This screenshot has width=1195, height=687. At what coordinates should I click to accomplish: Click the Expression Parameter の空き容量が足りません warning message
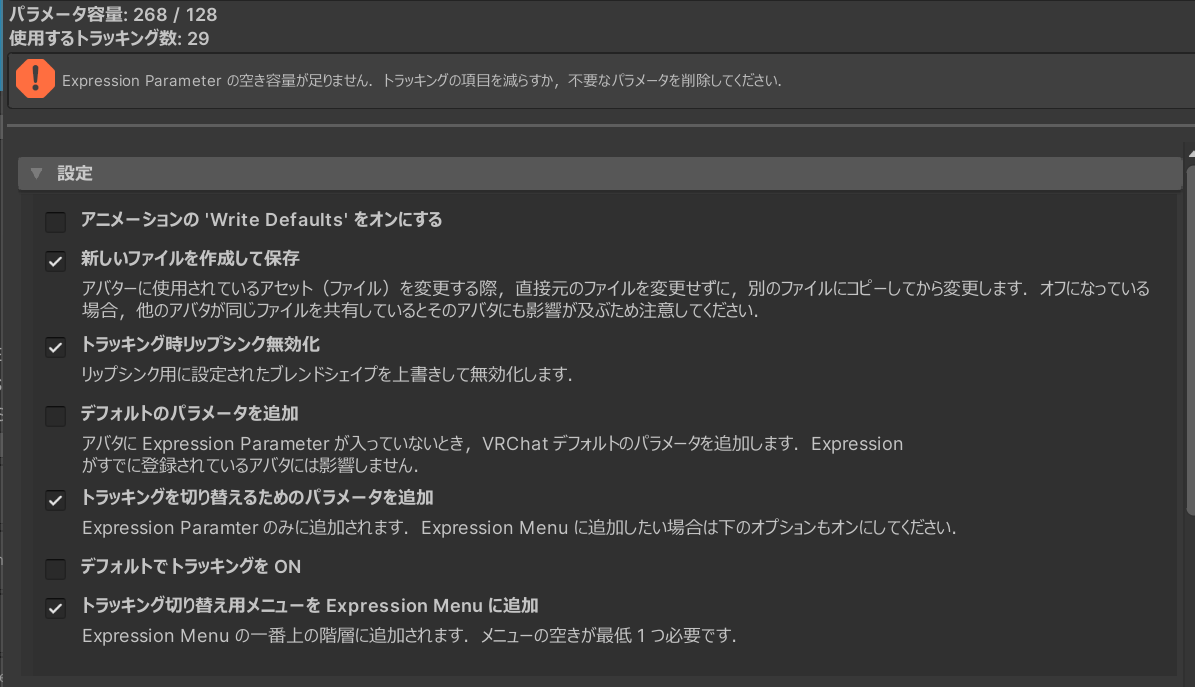coord(422,80)
